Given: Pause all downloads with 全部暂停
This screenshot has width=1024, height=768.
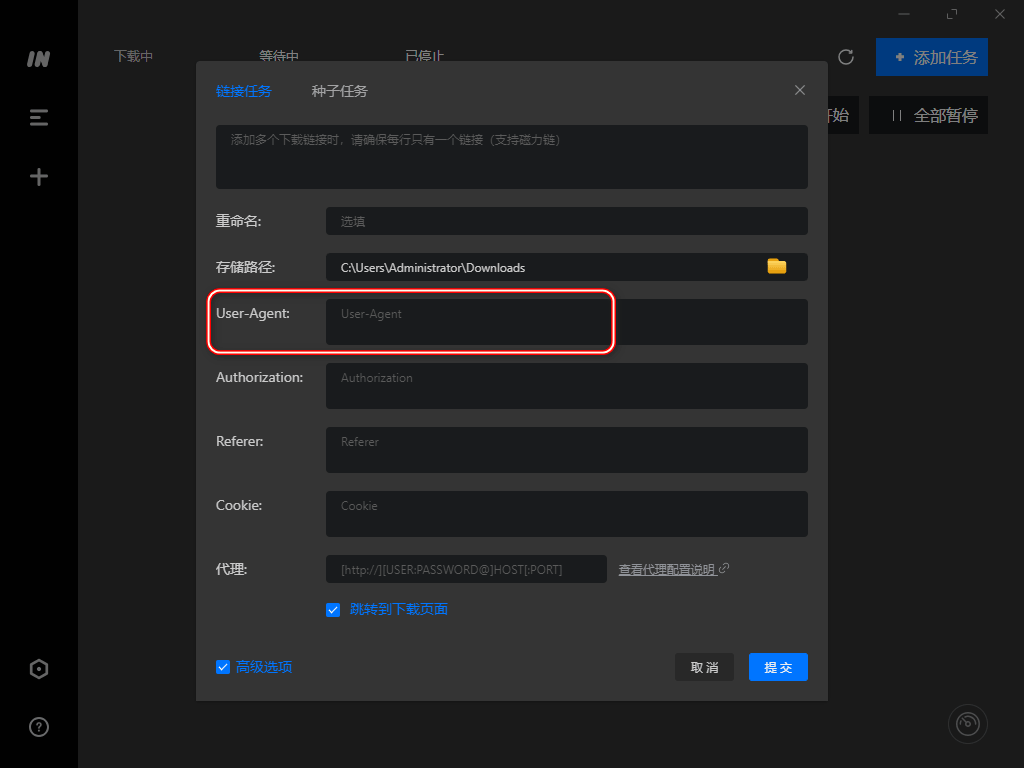Looking at the screenshot, I should pyautogui.click(x=928, y=115).
